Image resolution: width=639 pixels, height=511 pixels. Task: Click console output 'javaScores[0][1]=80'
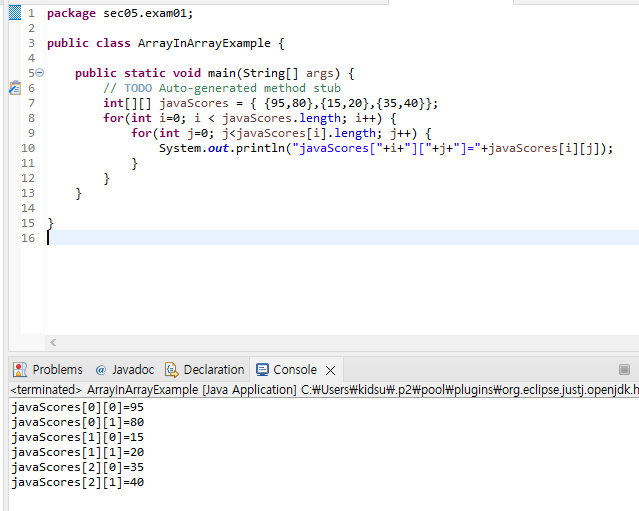click(77, 422)
